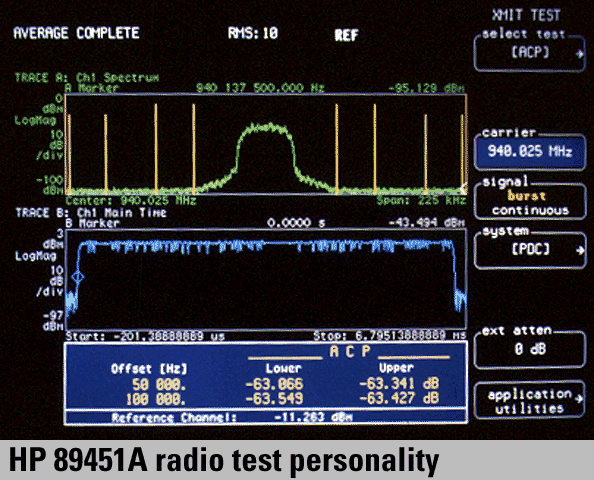Switch signal type to burst
The height and width of the screenshot is (480, 594).
click(527, 195)
